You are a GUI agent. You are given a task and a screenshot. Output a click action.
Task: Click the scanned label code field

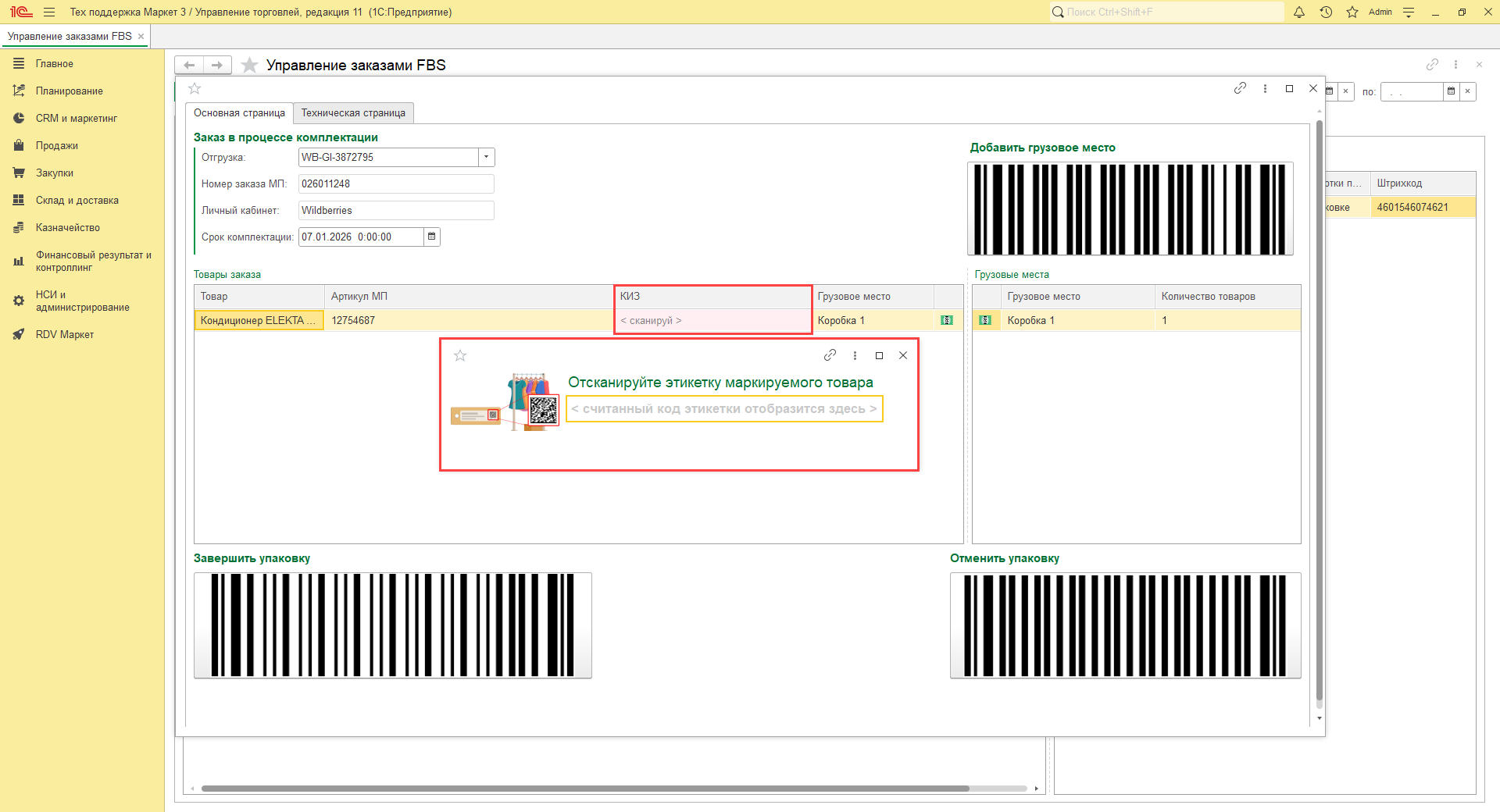pos(723,409)
